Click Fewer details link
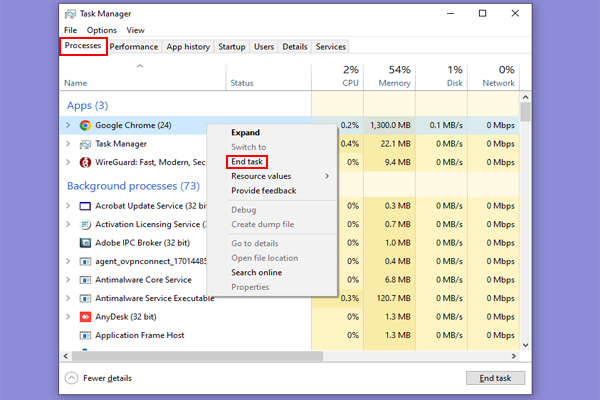600x400 pixels. point(107,378)
